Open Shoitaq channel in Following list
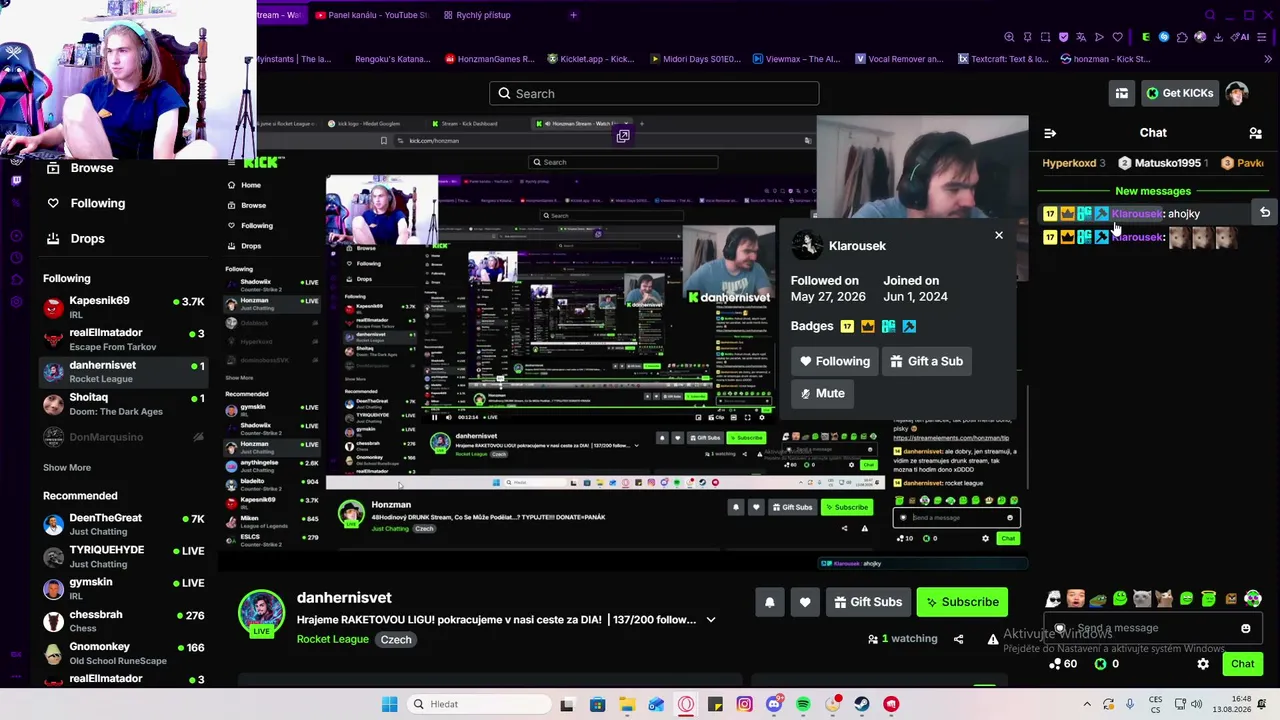The image size is (1280, 720). click(x=124, y=404)
